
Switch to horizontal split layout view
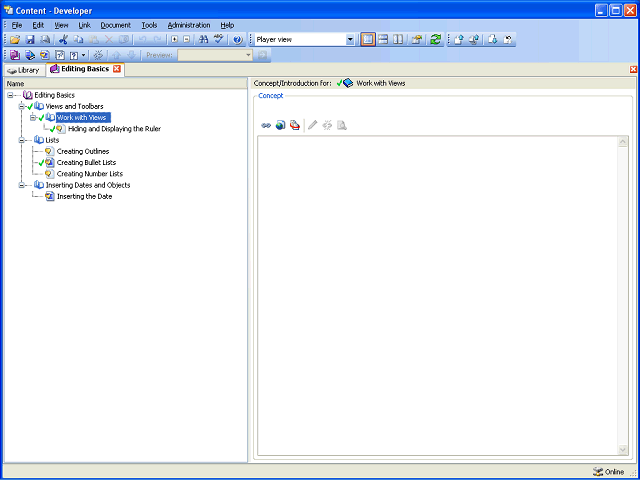click(383, 40)
